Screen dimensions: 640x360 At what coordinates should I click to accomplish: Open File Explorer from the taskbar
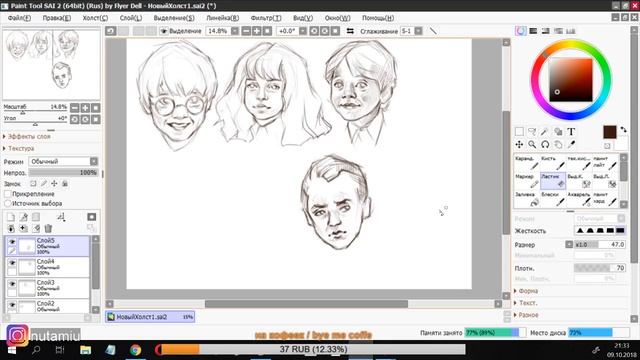click(x=85, y=350)
